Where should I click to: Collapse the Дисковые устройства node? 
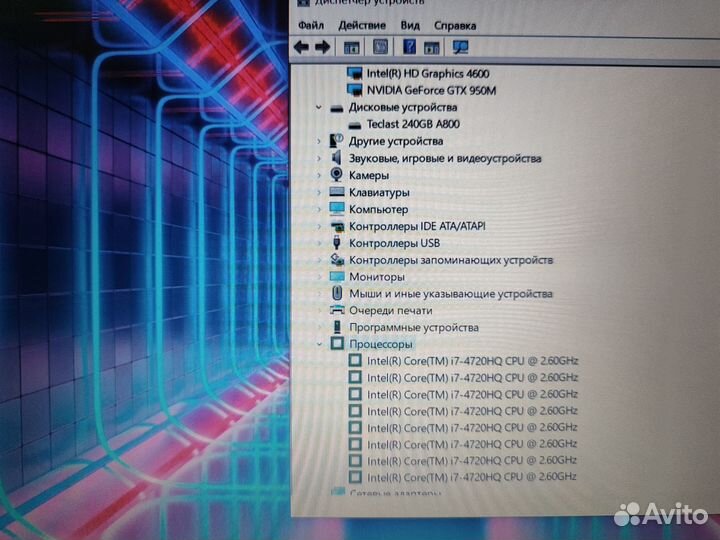[319, 107]
